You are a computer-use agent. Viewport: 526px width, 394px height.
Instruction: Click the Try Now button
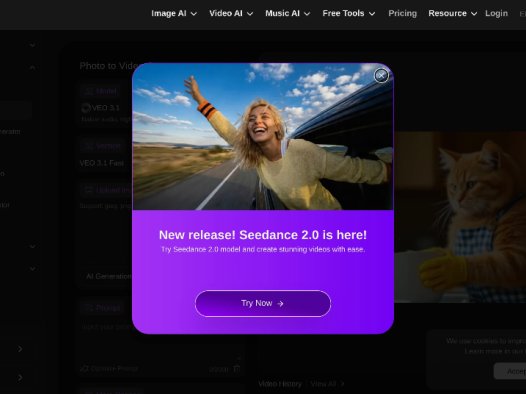coord(263,303)
